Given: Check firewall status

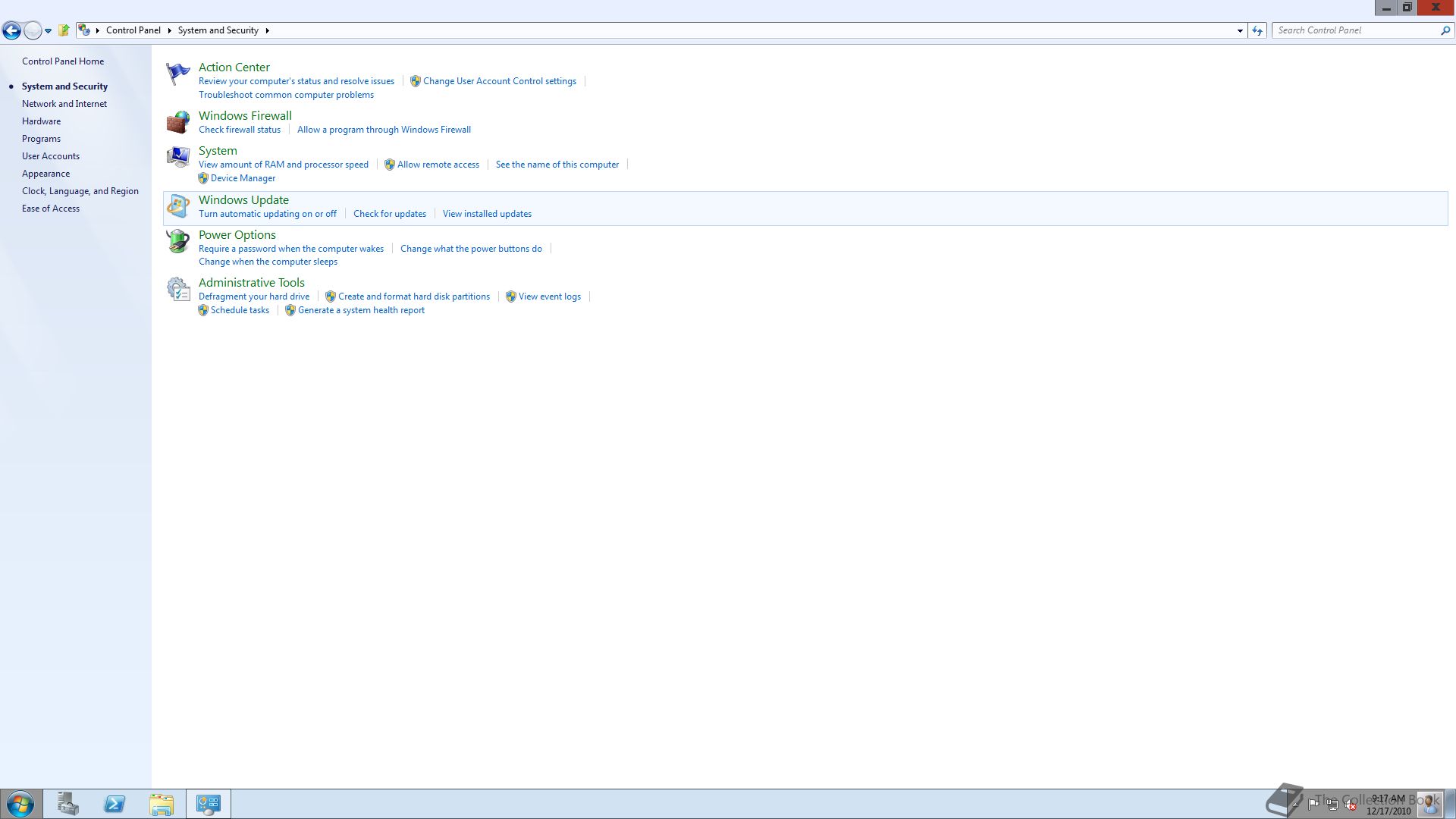Looking at the screenshot, I should point(240,130).
